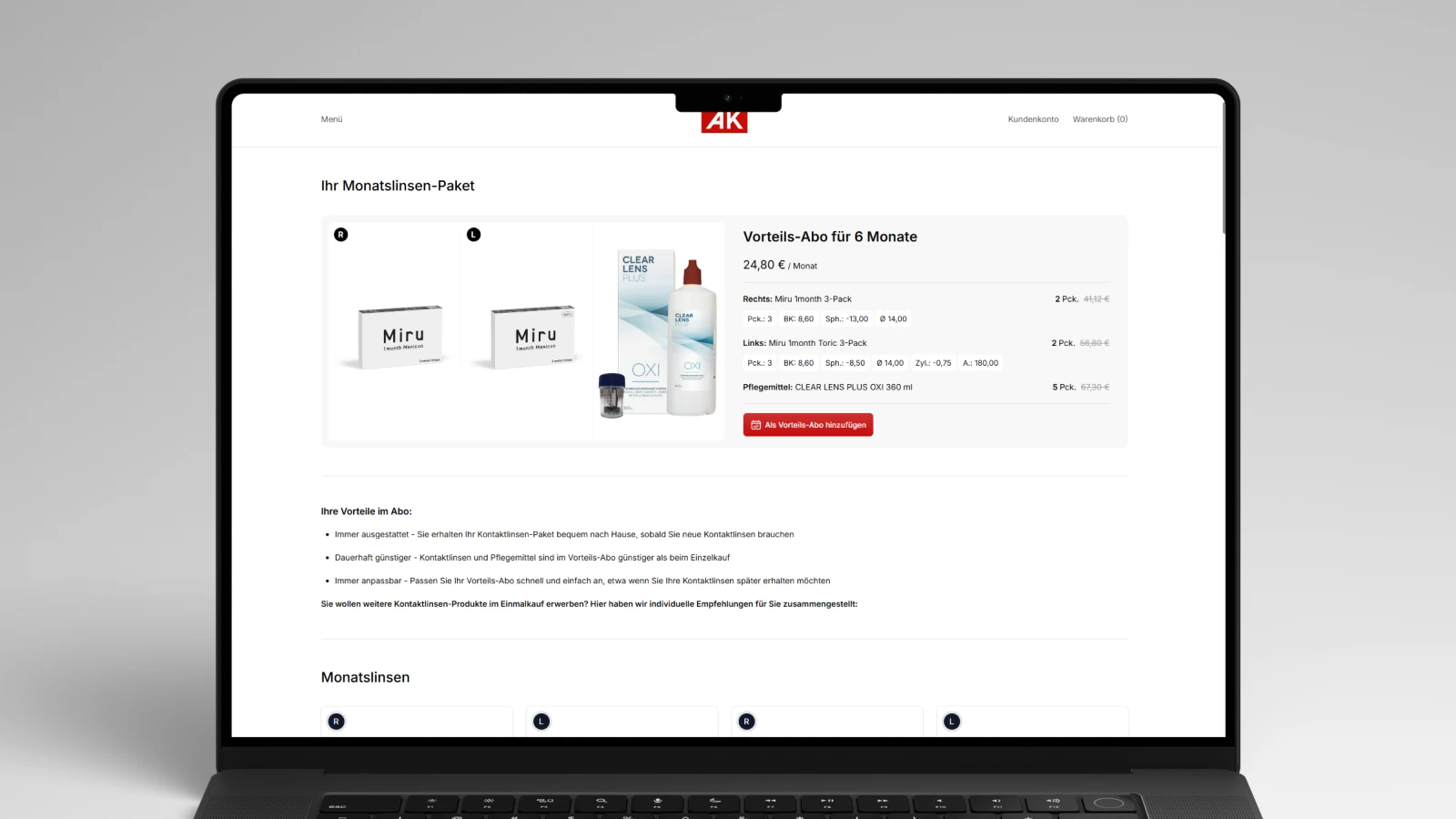Viewport: 1456px width, 819px height.
Task: Click the CLEAR LENS PLUS OXI product image
Action: pyautogui.click(x=659, y=331)
